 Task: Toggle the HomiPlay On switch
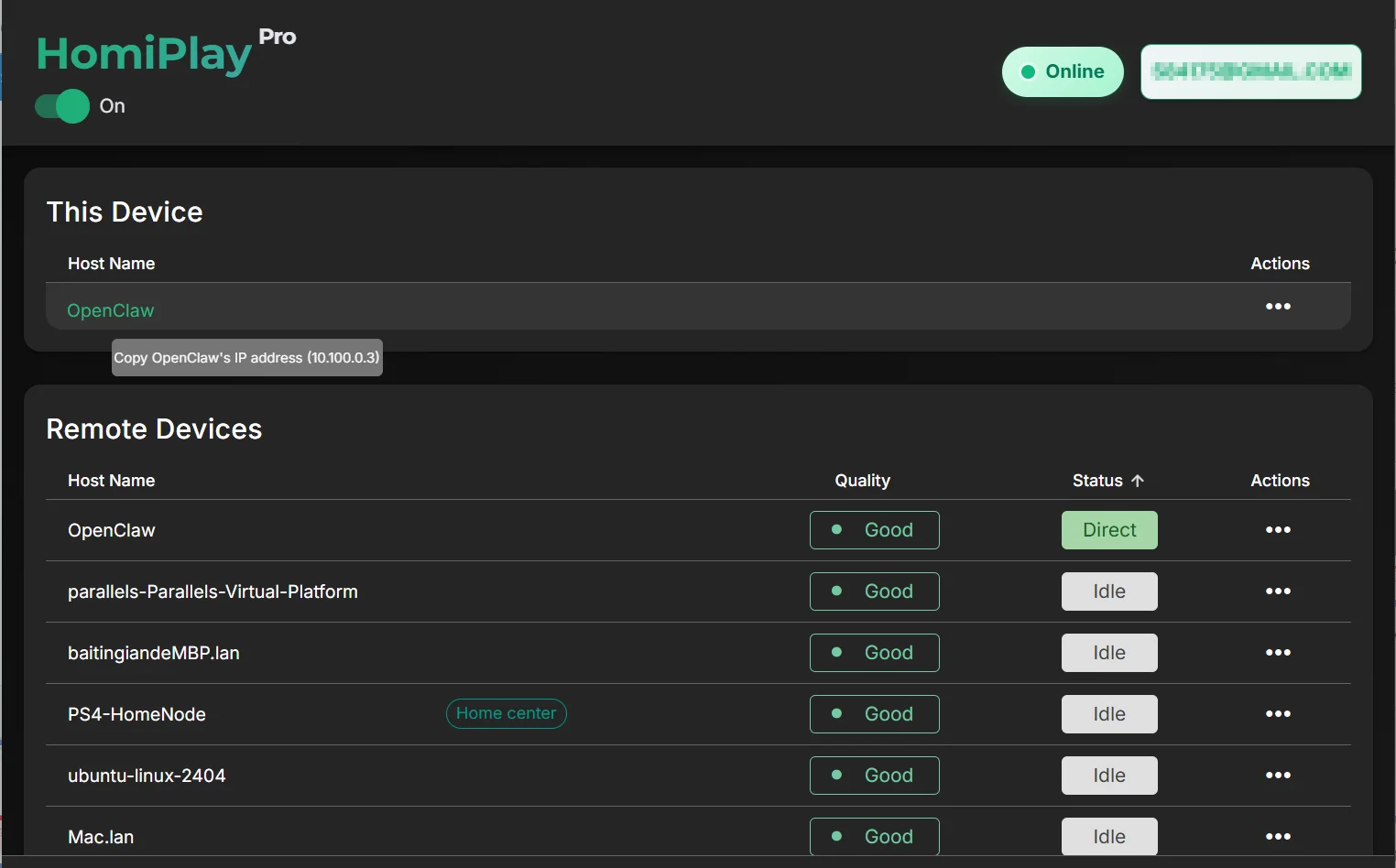(x=62, y=106)
